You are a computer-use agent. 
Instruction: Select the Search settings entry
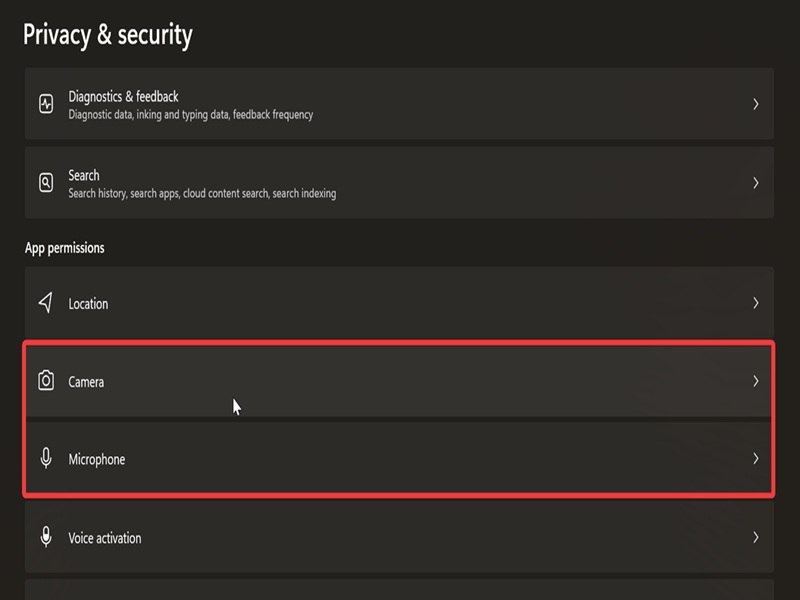click(x=399, y=183)
